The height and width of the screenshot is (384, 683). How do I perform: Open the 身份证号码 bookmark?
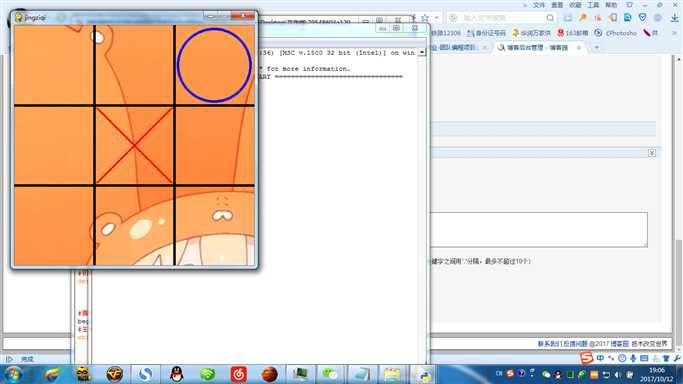(486, 33)
